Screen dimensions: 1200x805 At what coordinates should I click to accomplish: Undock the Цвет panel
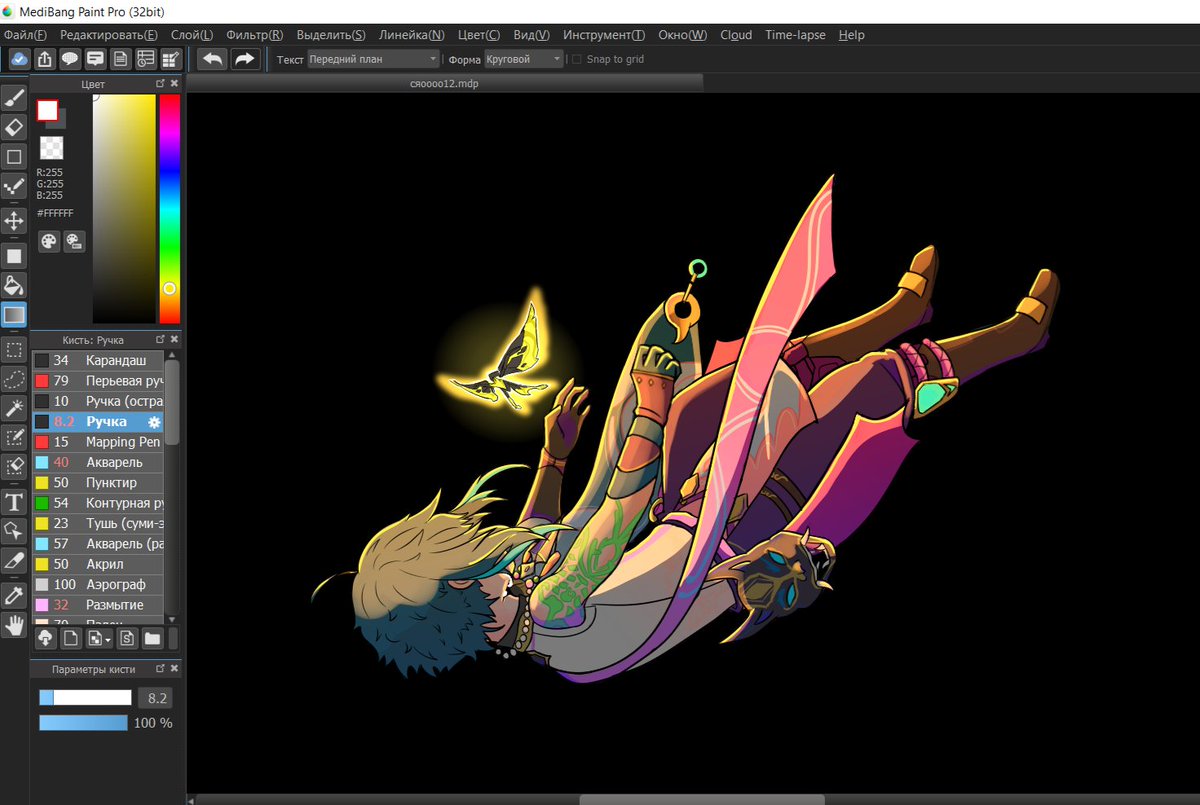160,84
